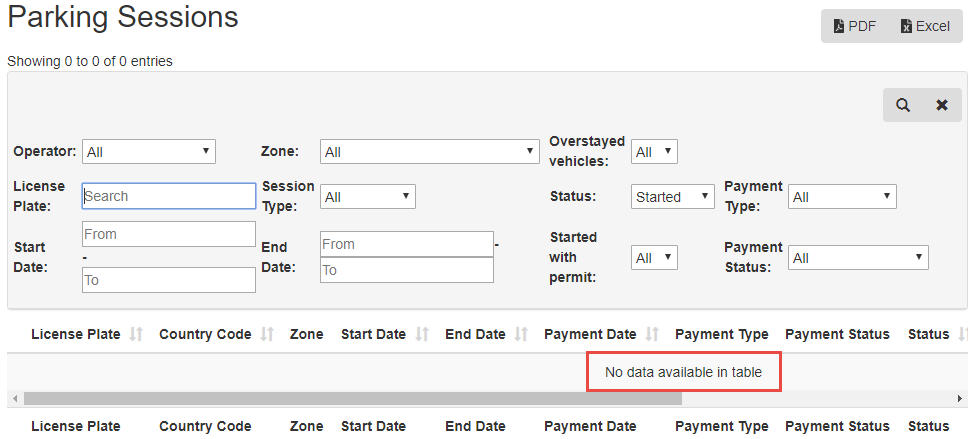
Task: Click the horizontal scrollbar right arrow
Action: tap(960, 399)
